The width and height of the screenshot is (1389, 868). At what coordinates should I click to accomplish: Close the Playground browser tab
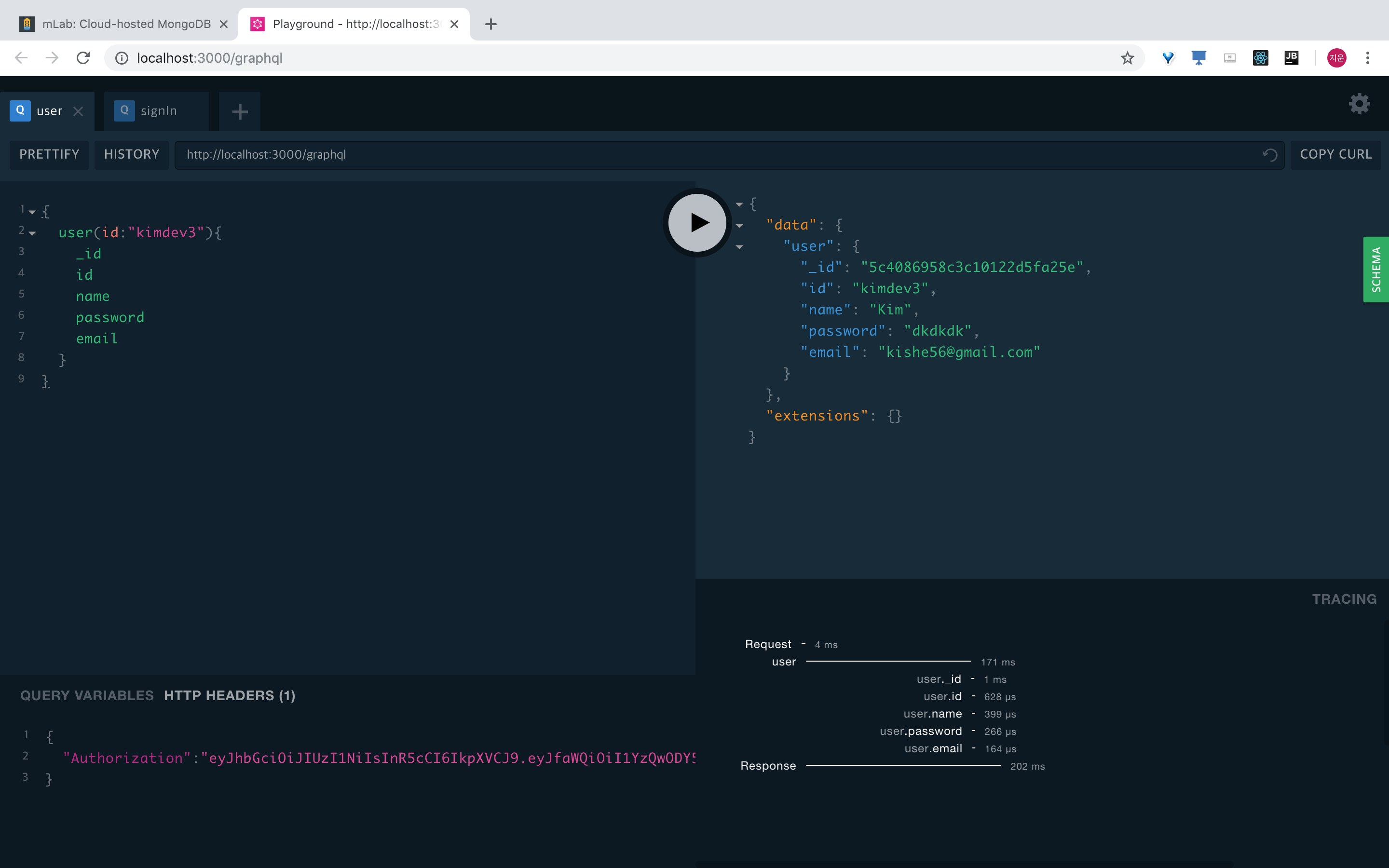(454, 24)
